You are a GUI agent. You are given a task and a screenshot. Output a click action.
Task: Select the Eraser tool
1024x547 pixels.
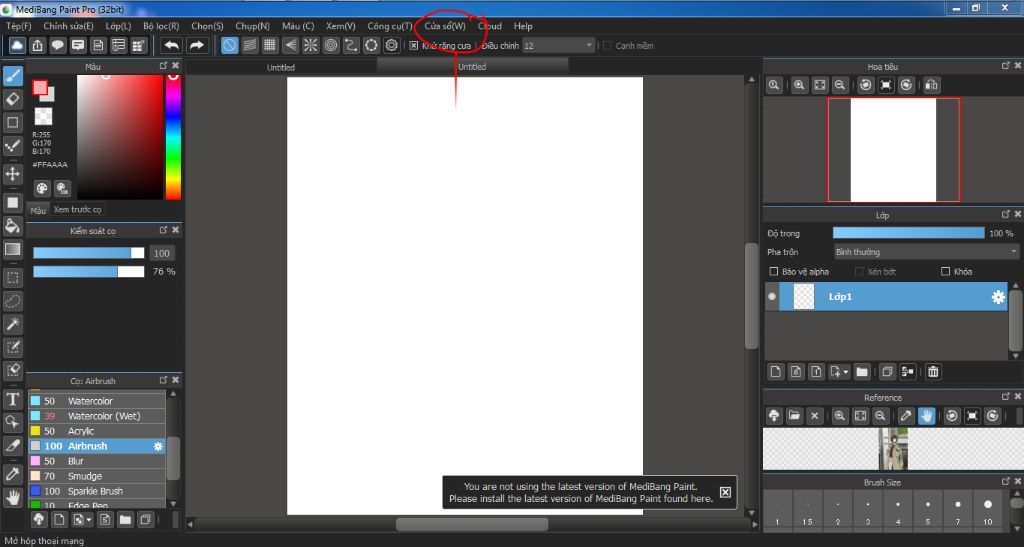point(12,99)
